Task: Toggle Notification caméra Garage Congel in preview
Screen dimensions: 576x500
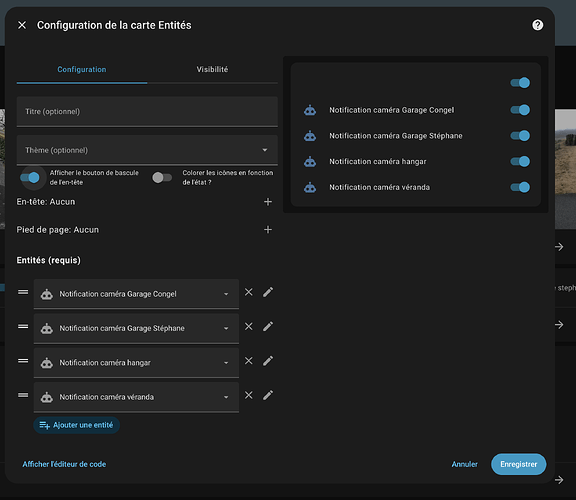Action: coord(520,110)
